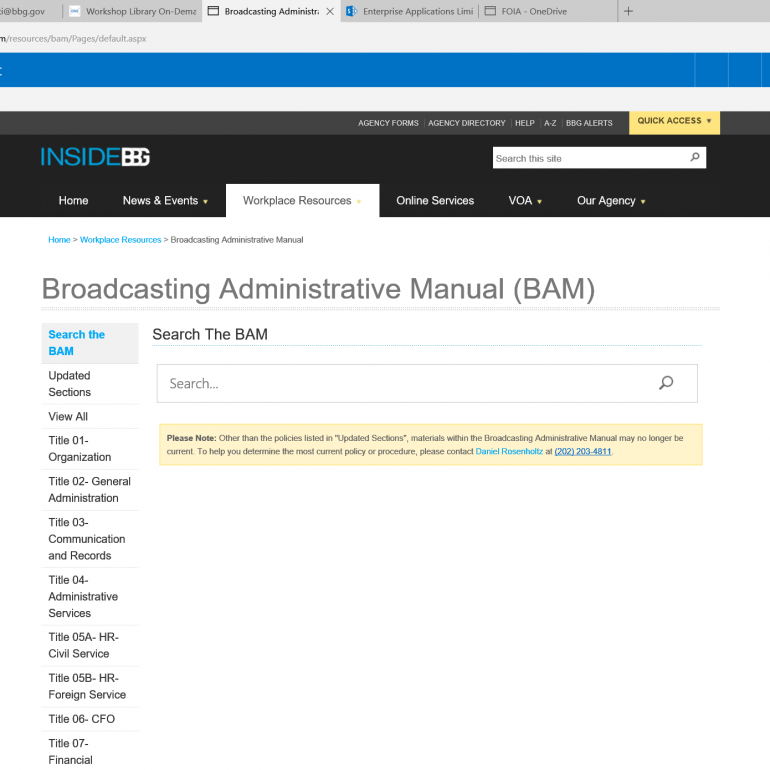The image size is (770, 770).
Task: Open Agency Directory link
Action: coord(467,123)
